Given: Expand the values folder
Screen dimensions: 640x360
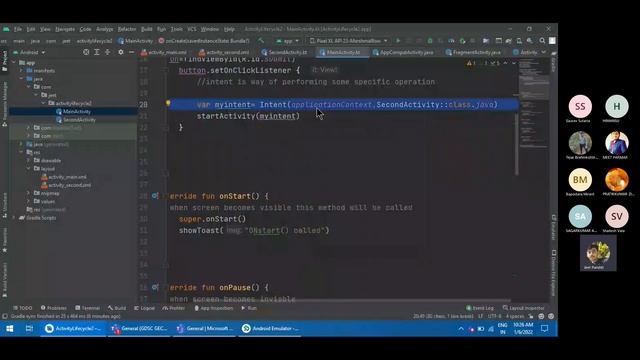Looking at the screenshot, I should pos(29,201).
